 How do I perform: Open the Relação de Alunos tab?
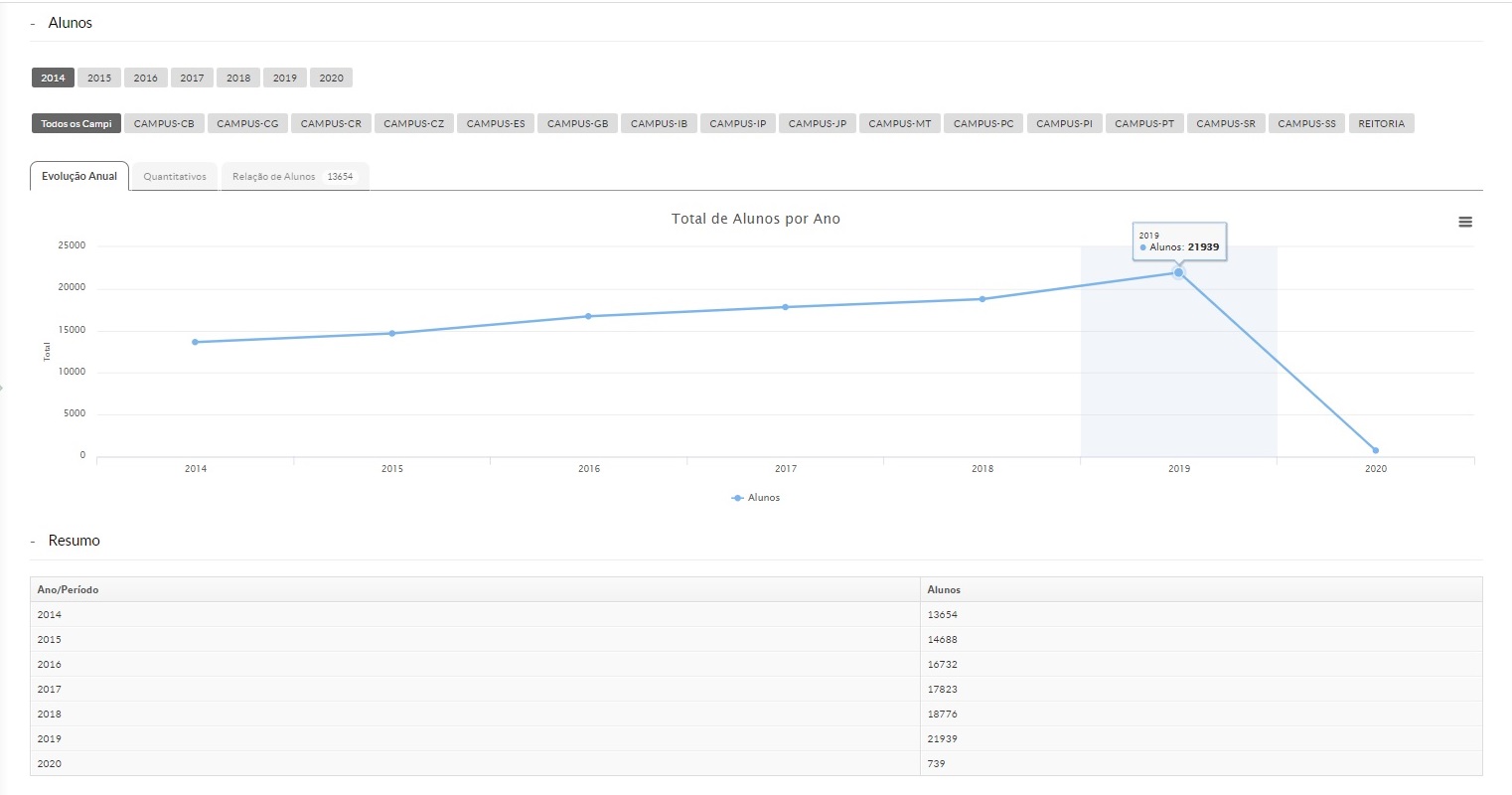(293, 177)
